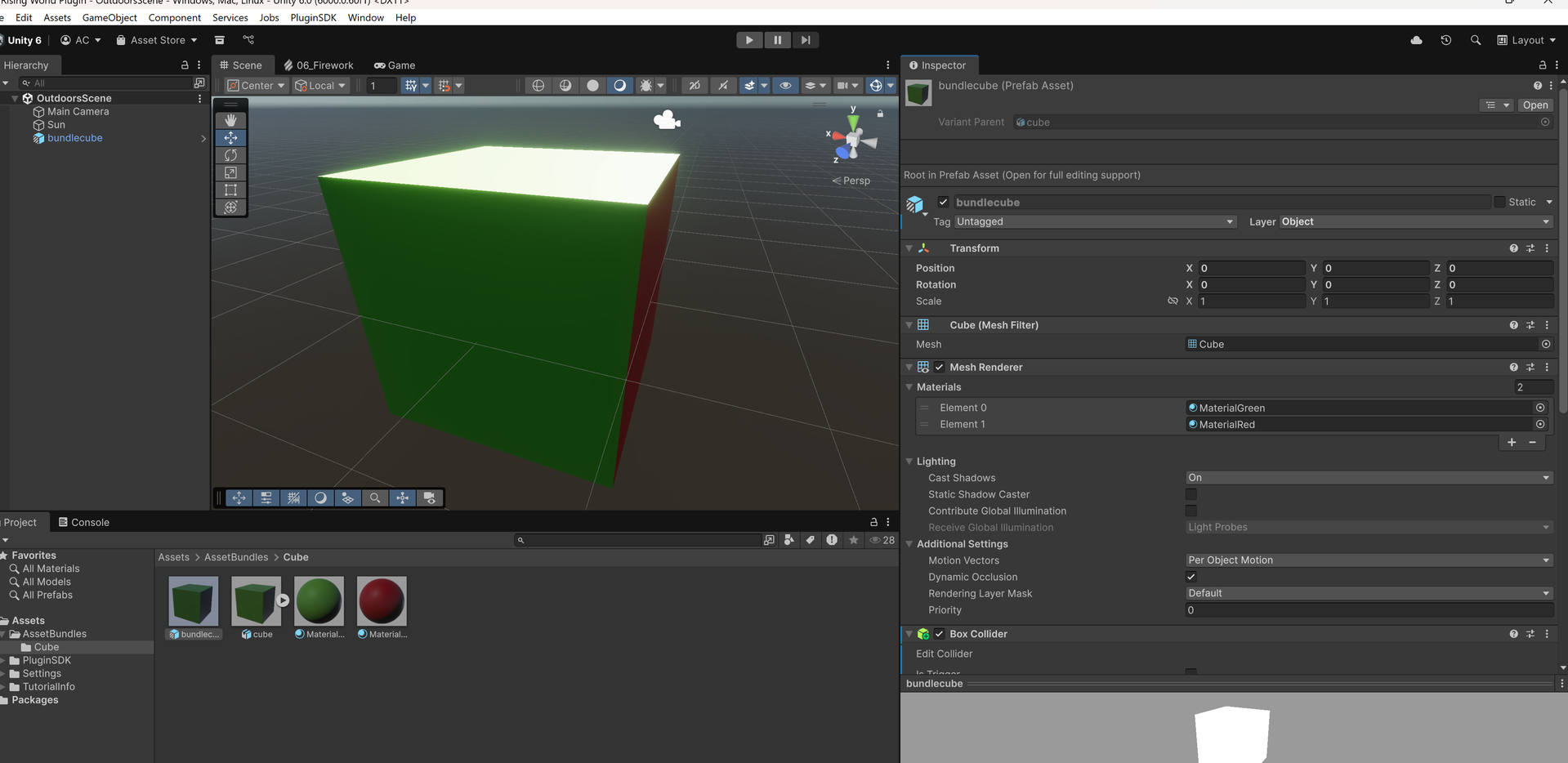Open the Cast Shadows dropdown

click(x=1368, y=478)
